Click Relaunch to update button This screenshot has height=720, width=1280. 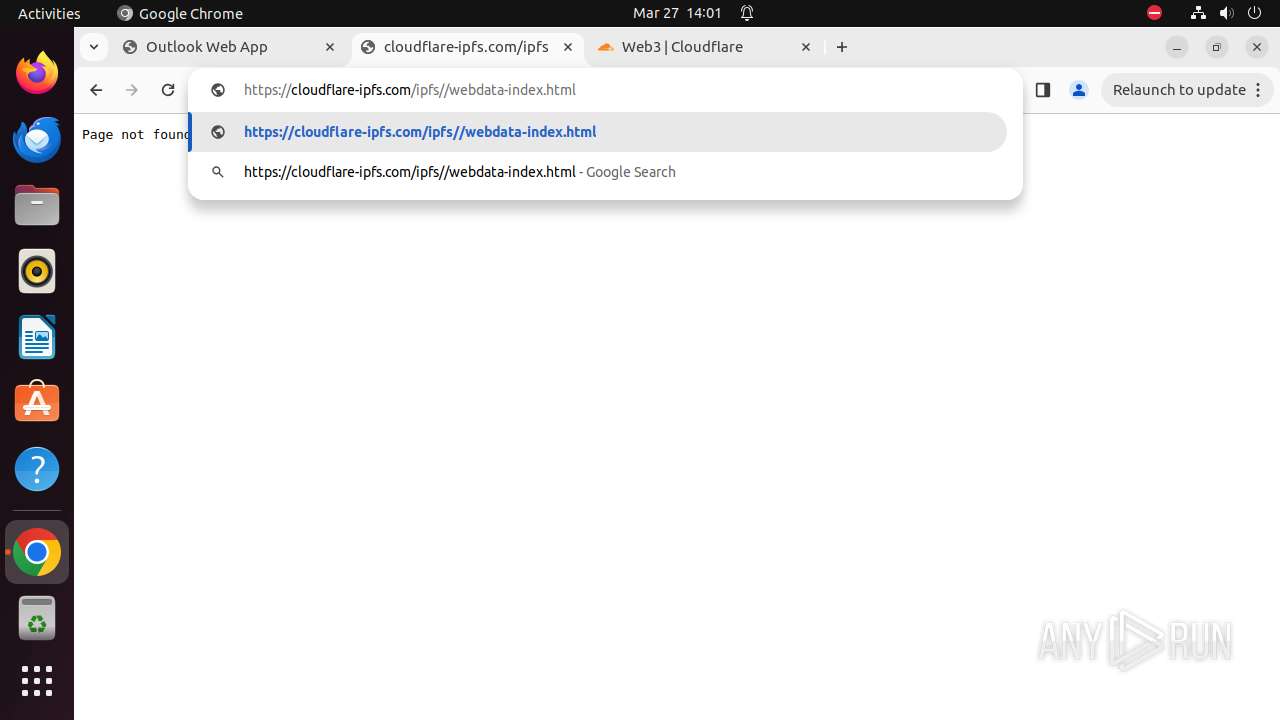1187,90
